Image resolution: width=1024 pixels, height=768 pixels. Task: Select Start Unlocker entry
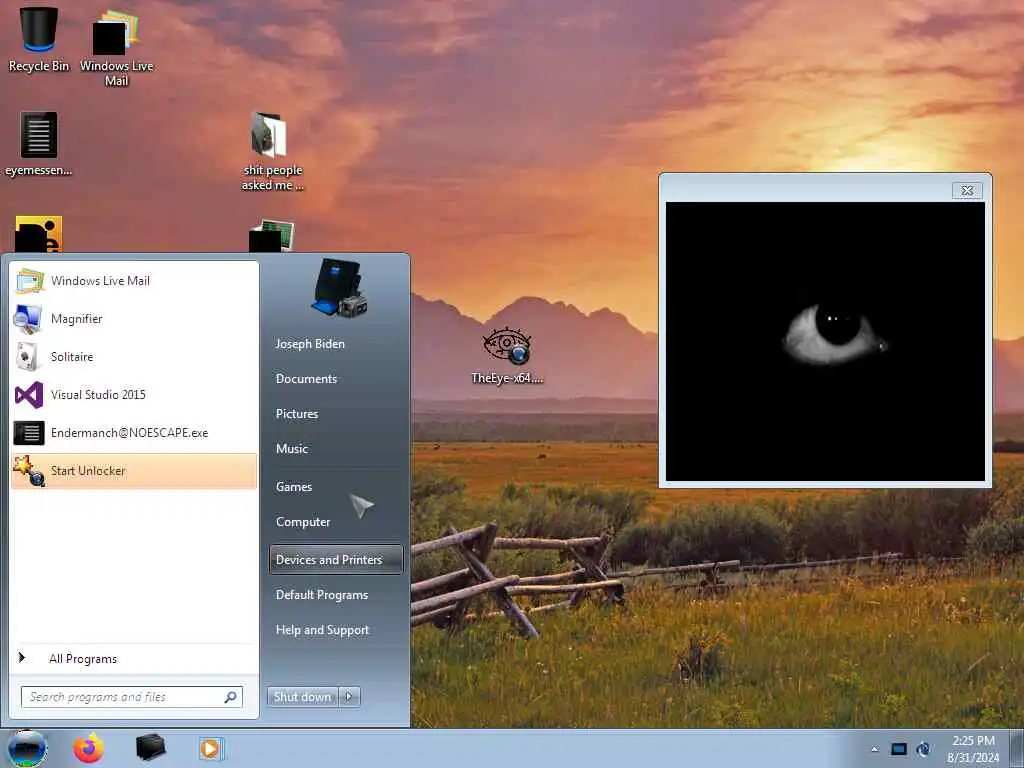tap(134, 471)
